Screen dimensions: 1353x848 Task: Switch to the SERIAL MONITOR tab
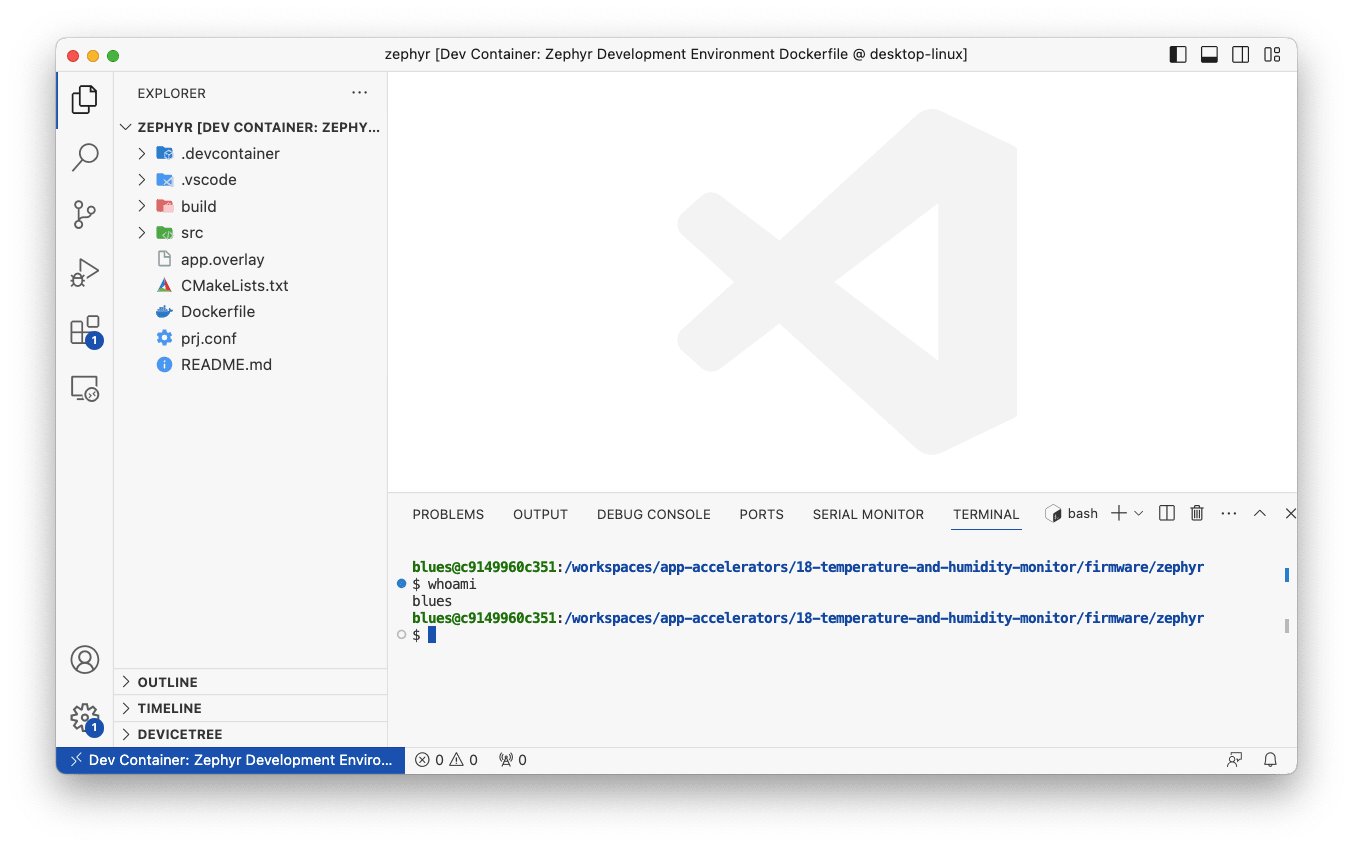[x=868, y=514]
